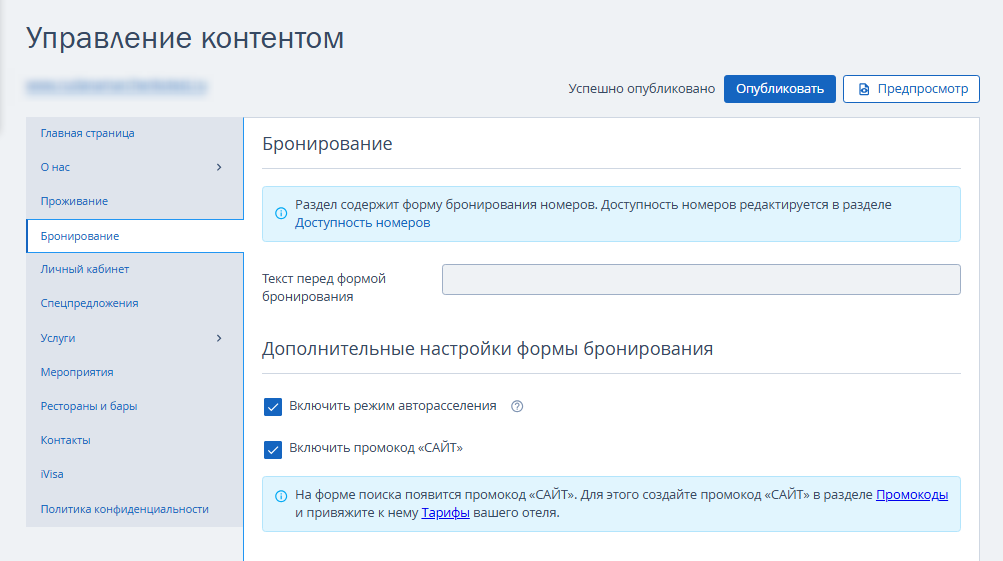Image resolution: width=1003 pixels, height=561 pixels.
Task: Expand the Услуги submenu chevron
Action: 219,338
